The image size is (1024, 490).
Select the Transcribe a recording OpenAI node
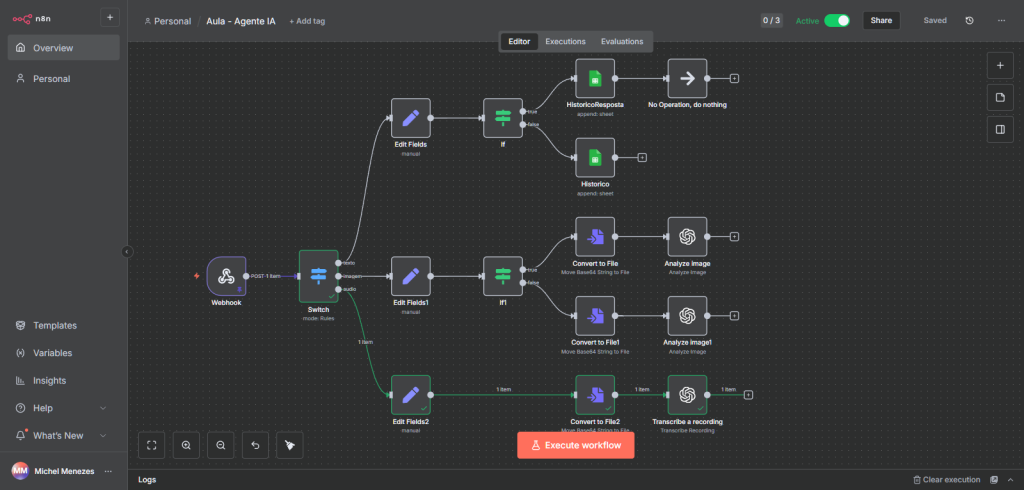[687, 395]
